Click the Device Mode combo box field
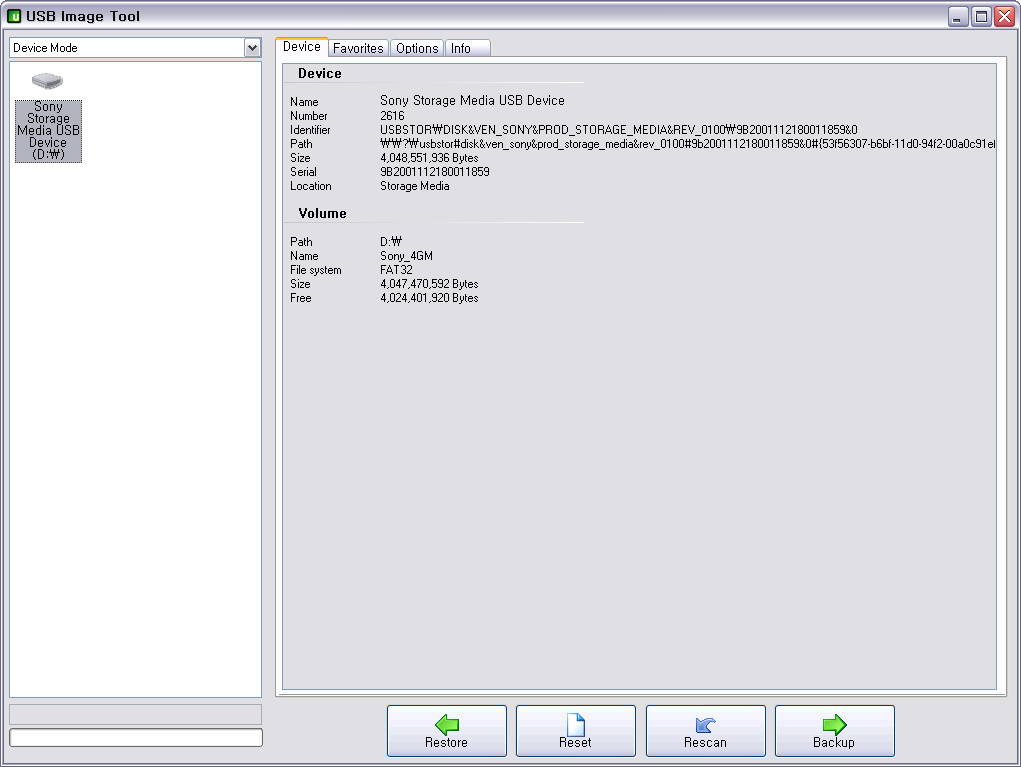 click(x=135, y=48)
